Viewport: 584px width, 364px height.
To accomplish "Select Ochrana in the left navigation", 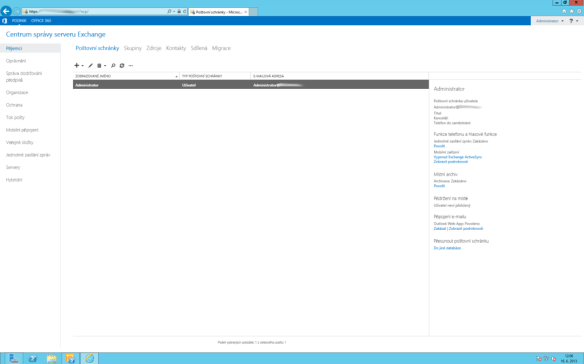I will pos(14,105).
